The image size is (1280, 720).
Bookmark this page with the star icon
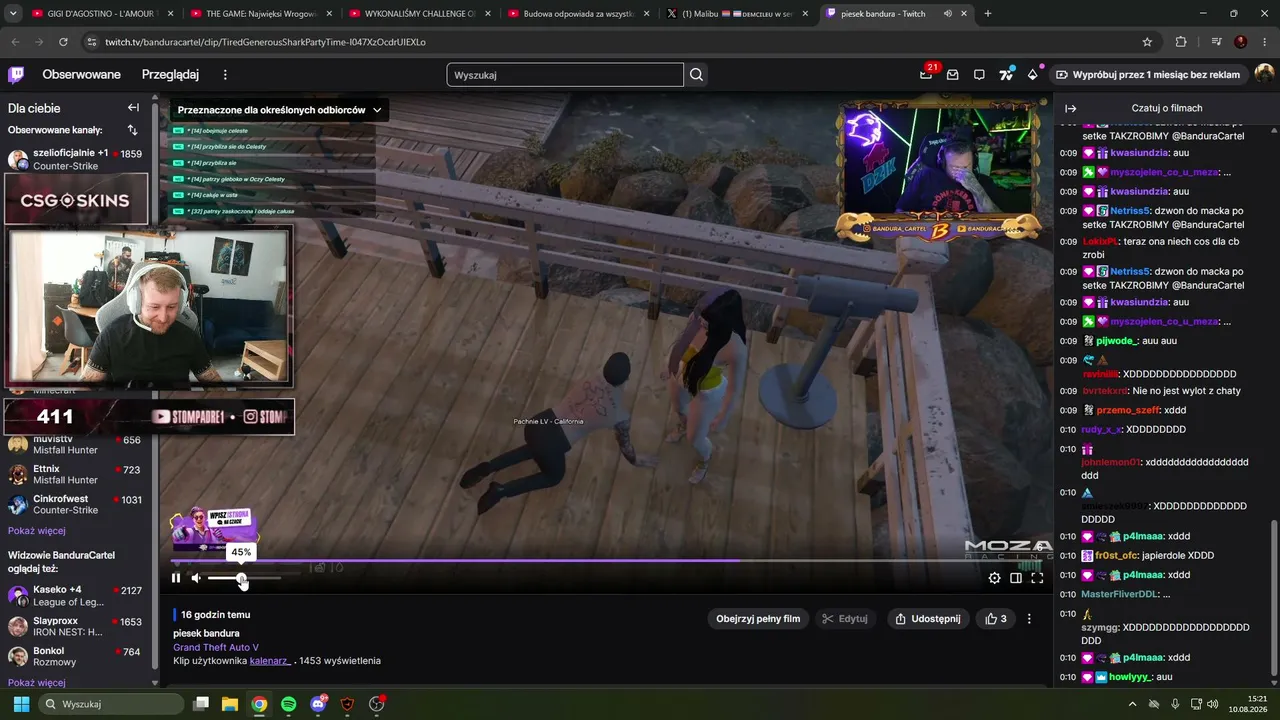[x=1147, y=42]
